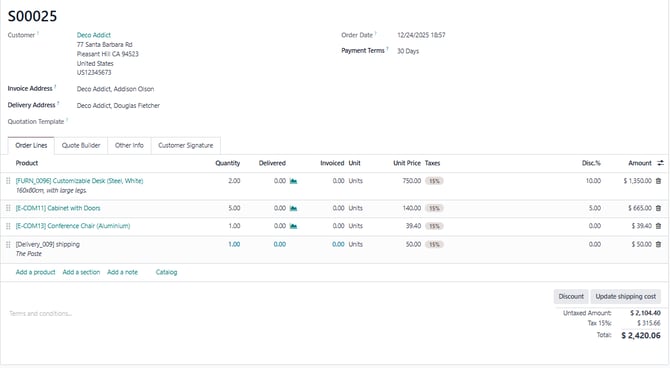Image resolution: width=670 pixels, height=368 pixels.
Task: Open the Other Info tab
Action: point(129,145)
